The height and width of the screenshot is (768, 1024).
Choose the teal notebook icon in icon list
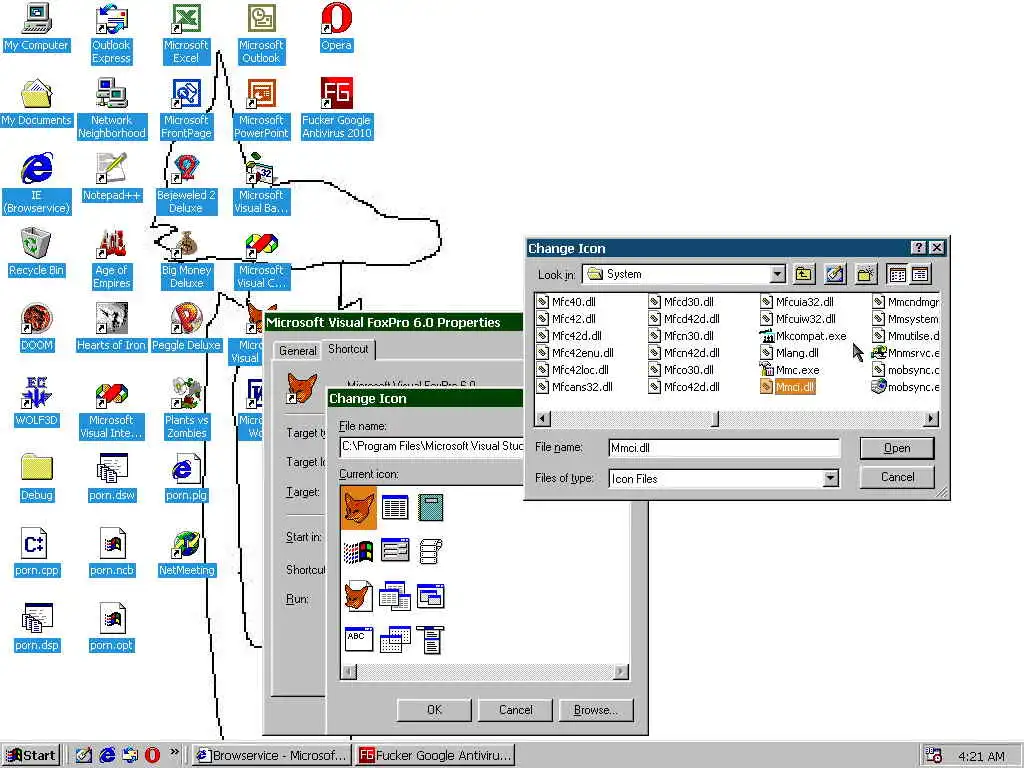point(430,507)
